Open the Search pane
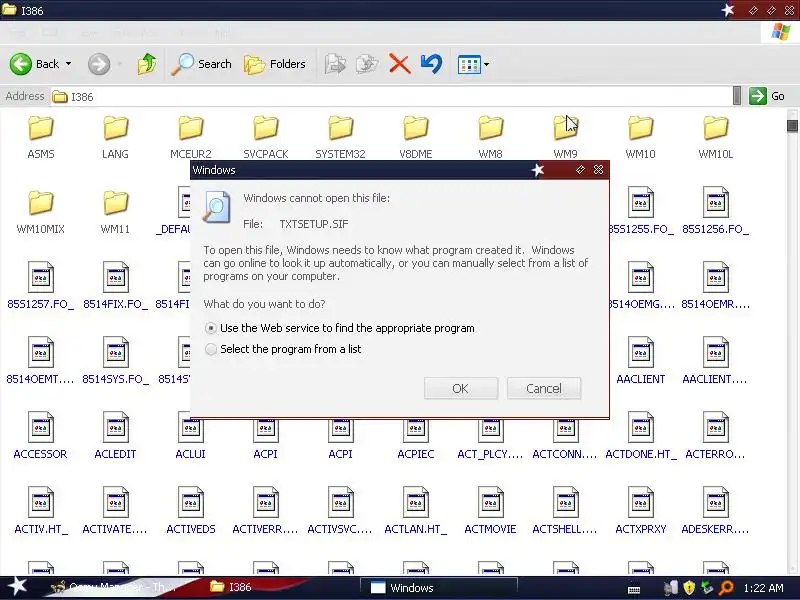Screen dimensions: 800x600 click(201, 64)
